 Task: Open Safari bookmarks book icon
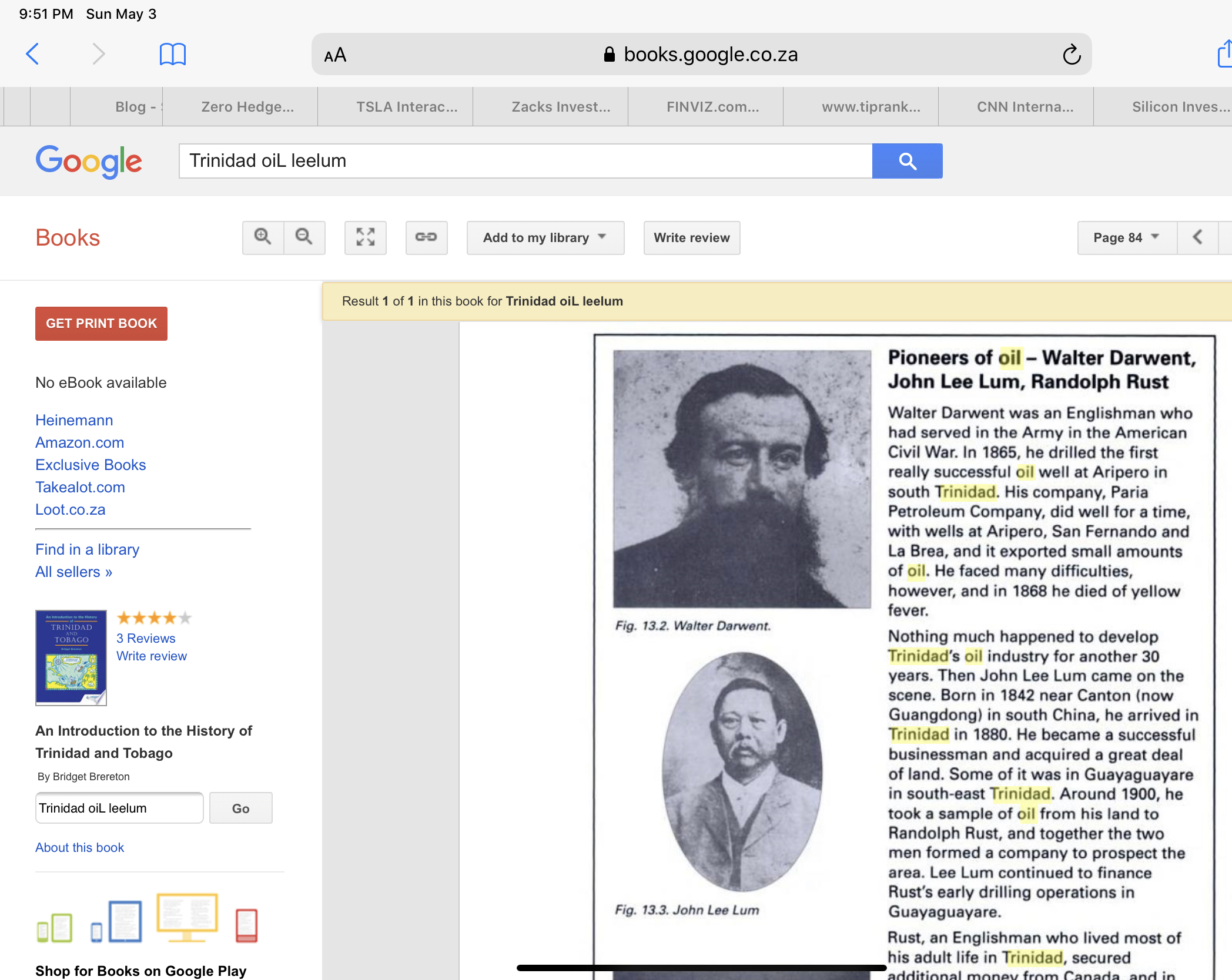pos(172,54)
